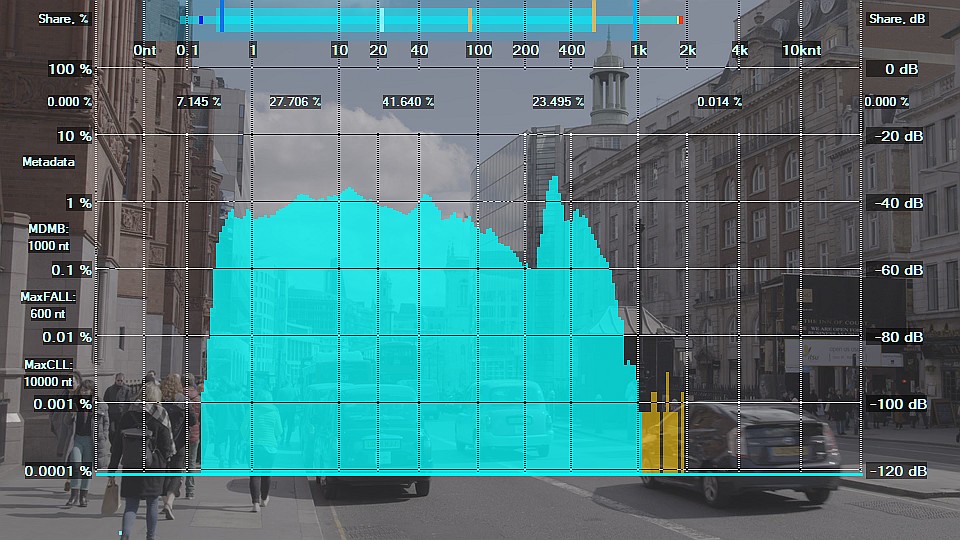This screenshot has width=960, height=540.
Task: Click the -120 dB scale label
Action: click(x=897, y=471)
